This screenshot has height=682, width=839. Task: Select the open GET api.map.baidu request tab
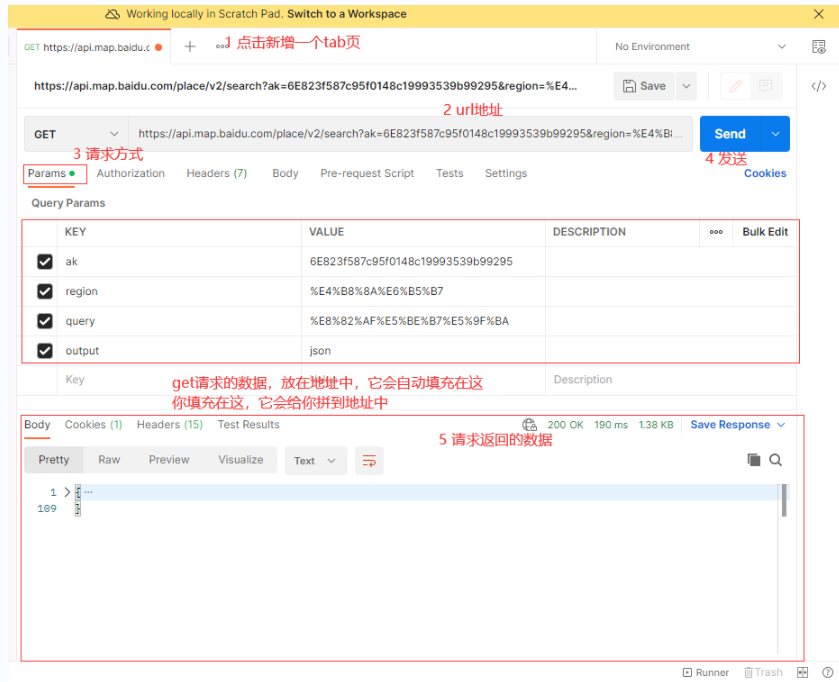93,47
